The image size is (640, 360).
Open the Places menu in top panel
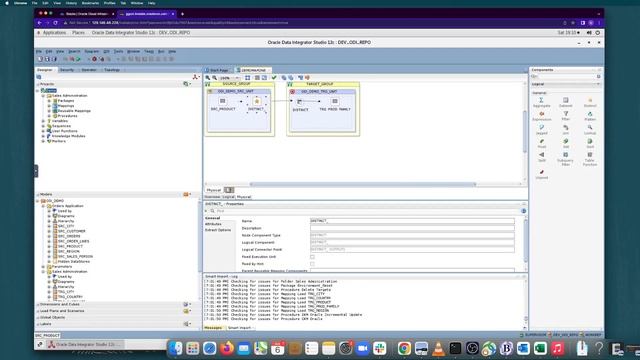tap(78, 33)
